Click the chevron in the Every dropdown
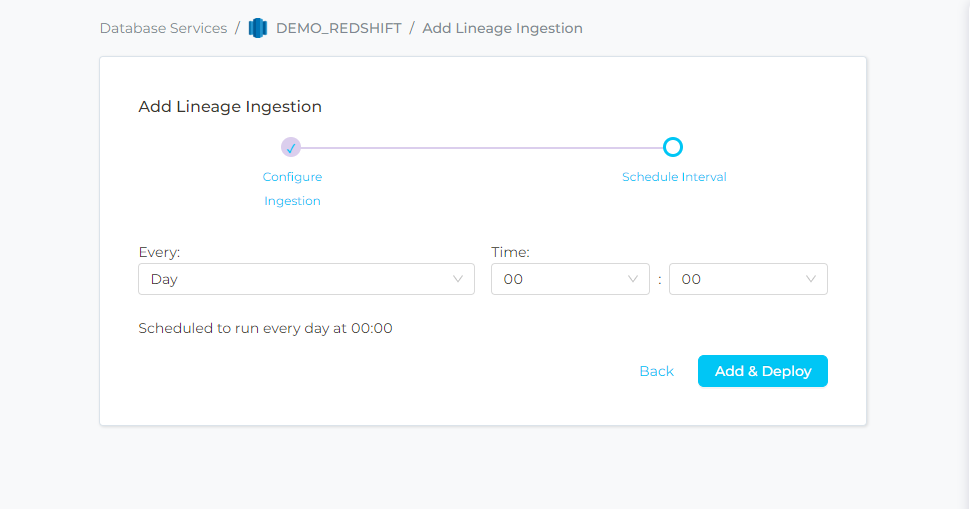Viewport: 970px width, 509px height. [x=458, y=279]
